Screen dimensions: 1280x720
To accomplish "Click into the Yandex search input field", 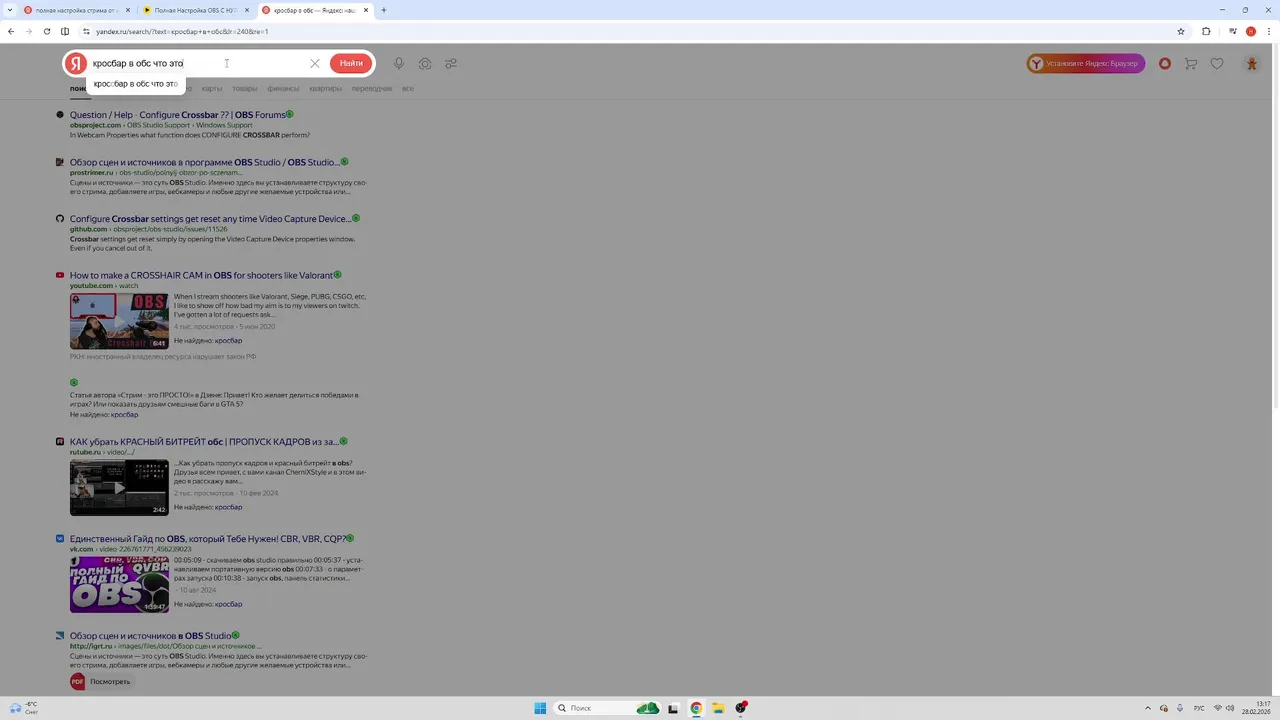I will (x=198, y=63).
